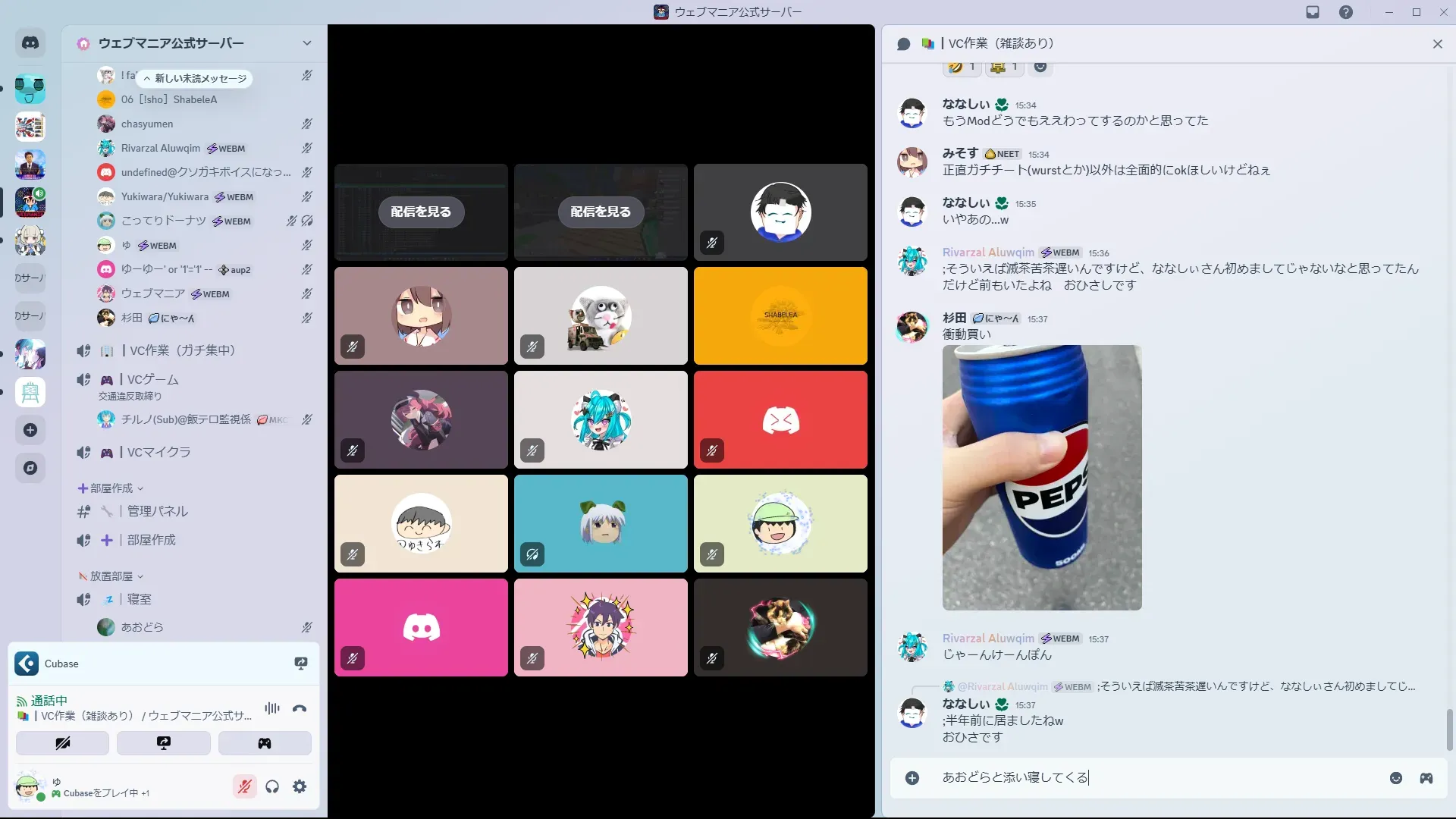Click the first 配信を見る watch stream button
1456x819 pixels.
[x=421, y=212]
